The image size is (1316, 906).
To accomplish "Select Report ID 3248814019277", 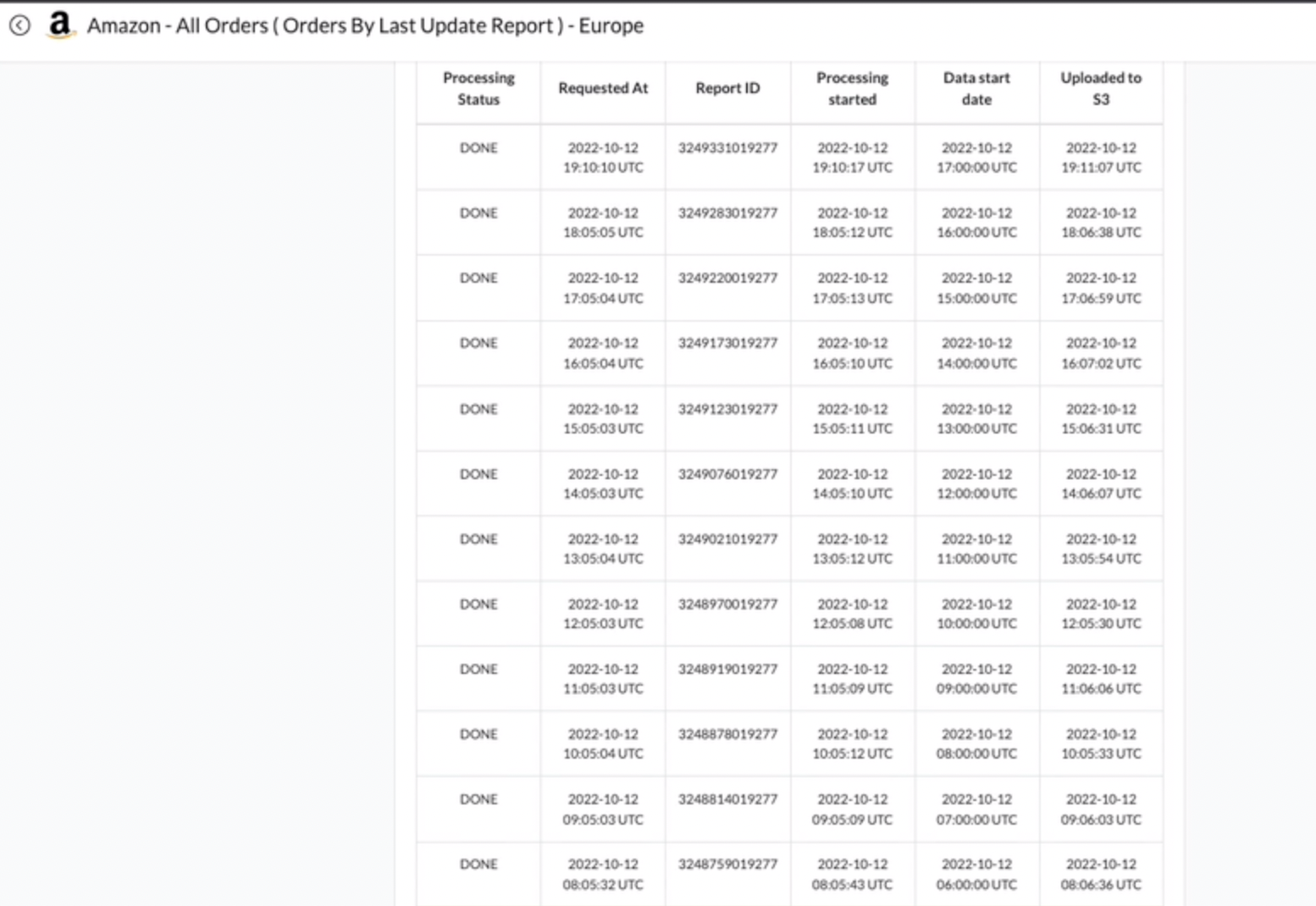I will pos(727,799).
